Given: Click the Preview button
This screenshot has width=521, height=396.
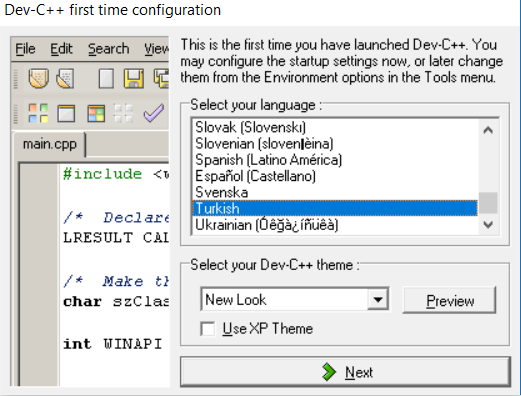Looking at the screenshot, I should coord(450,300).
